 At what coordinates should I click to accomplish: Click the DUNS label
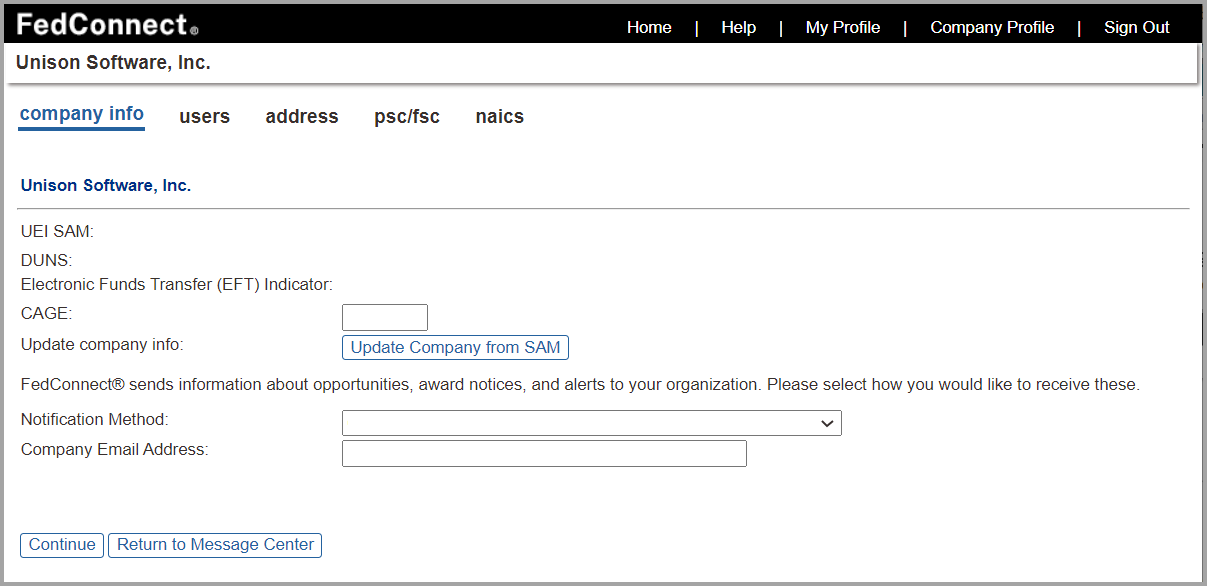click(x=47, y=262)
